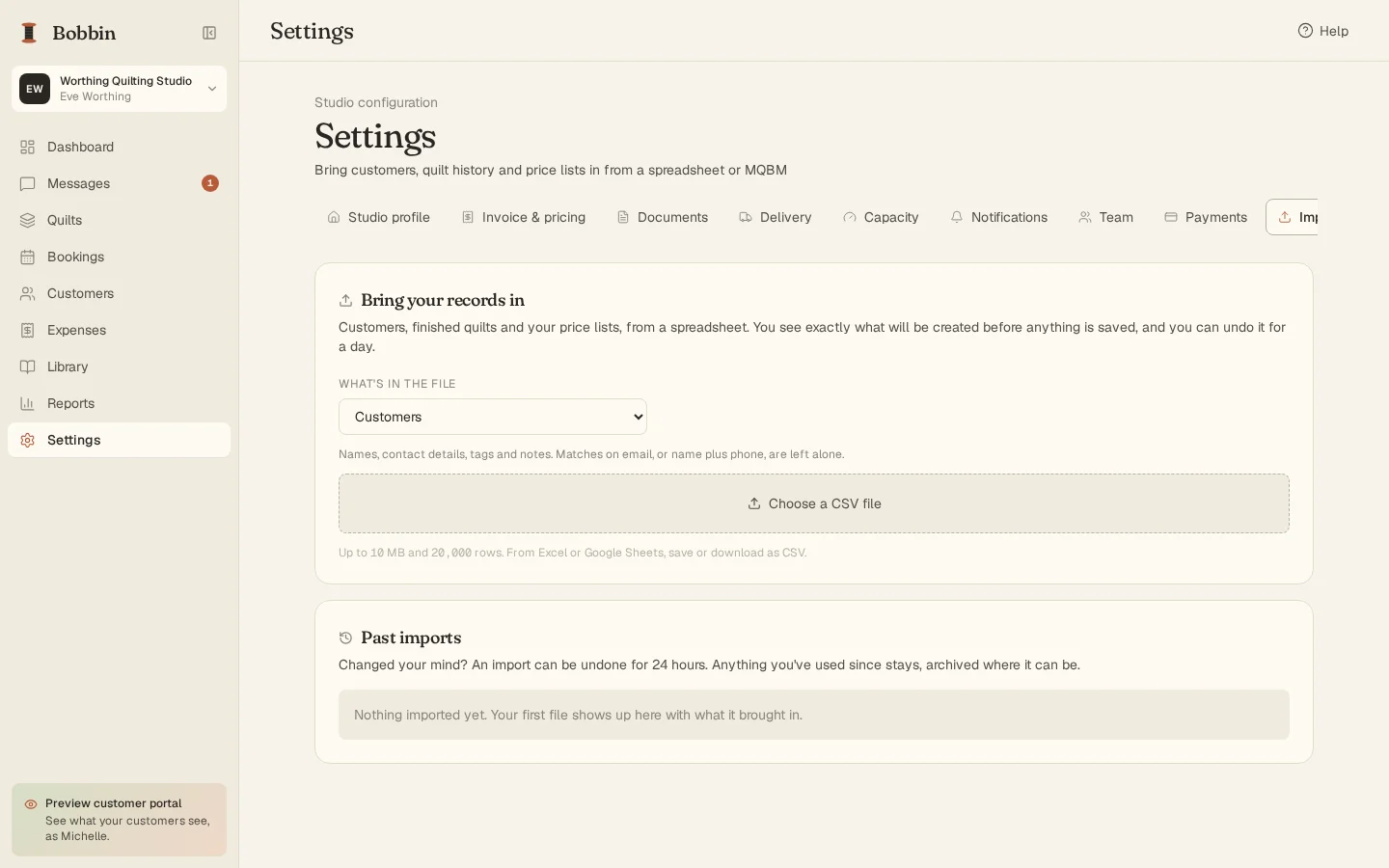Preview customer portal as Michelle
1389x868 pixels.
click(119, 820)
